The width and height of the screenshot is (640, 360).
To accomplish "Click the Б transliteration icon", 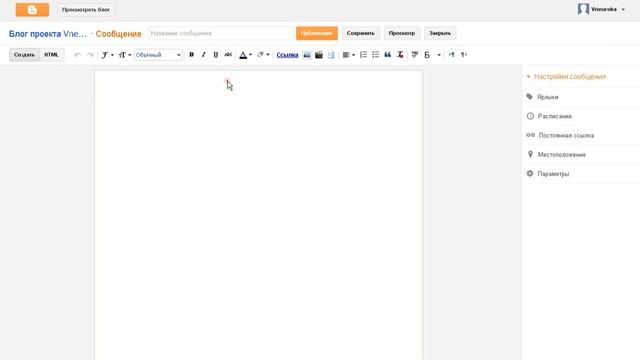I will tap(427, 55).
